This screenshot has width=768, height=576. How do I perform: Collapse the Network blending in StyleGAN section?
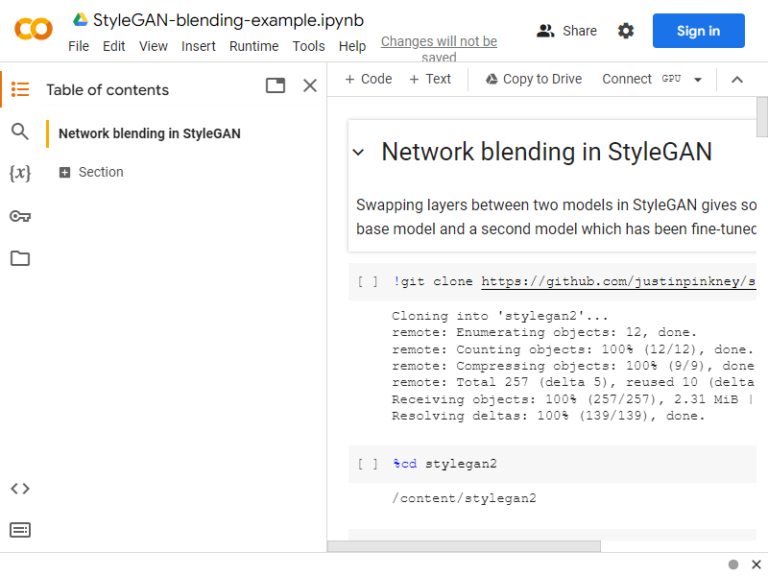(359, 152)
